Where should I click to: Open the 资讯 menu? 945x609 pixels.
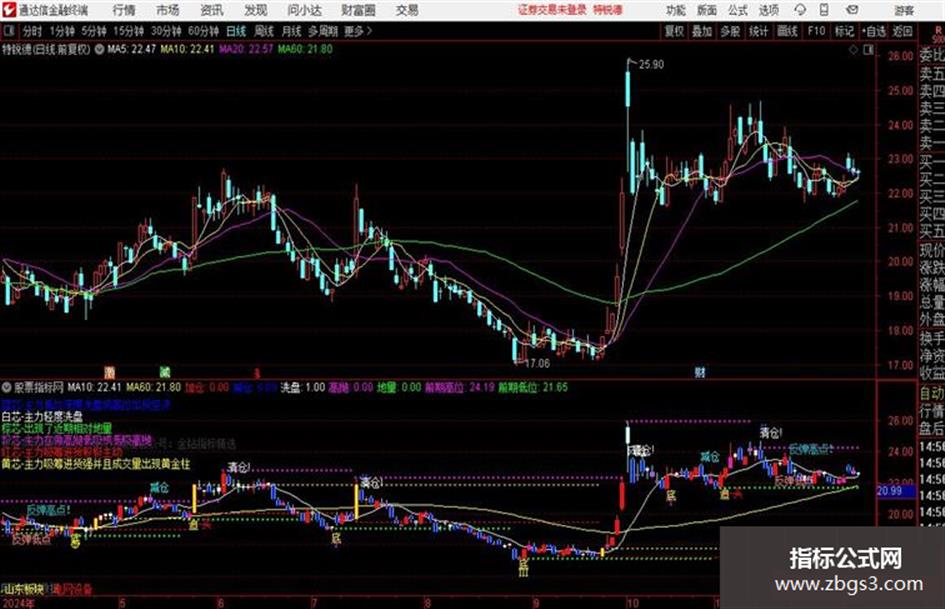click(212, 10)
